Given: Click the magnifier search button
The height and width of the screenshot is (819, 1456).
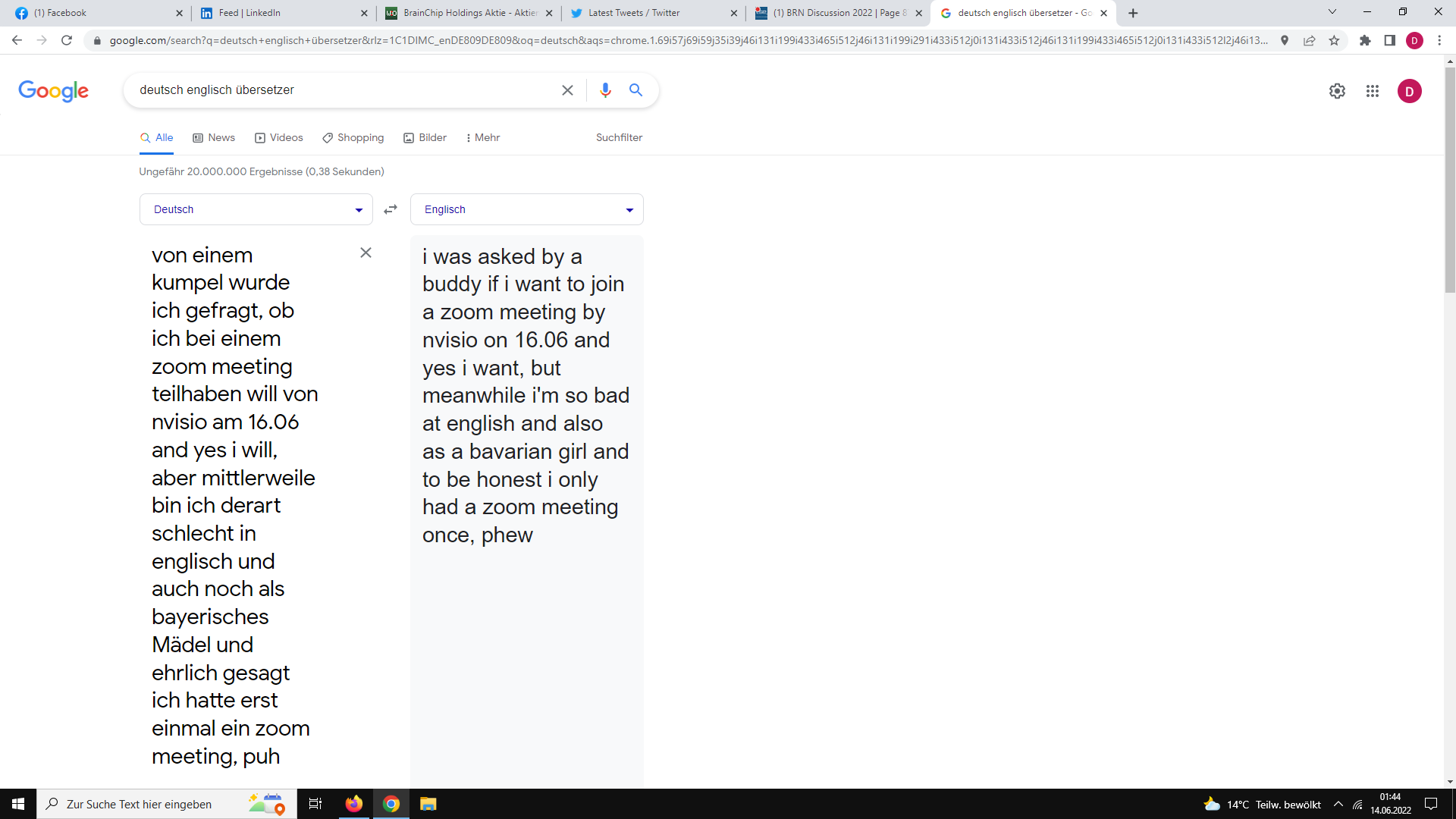Looking at the screenshot, I should pos(636,90).
